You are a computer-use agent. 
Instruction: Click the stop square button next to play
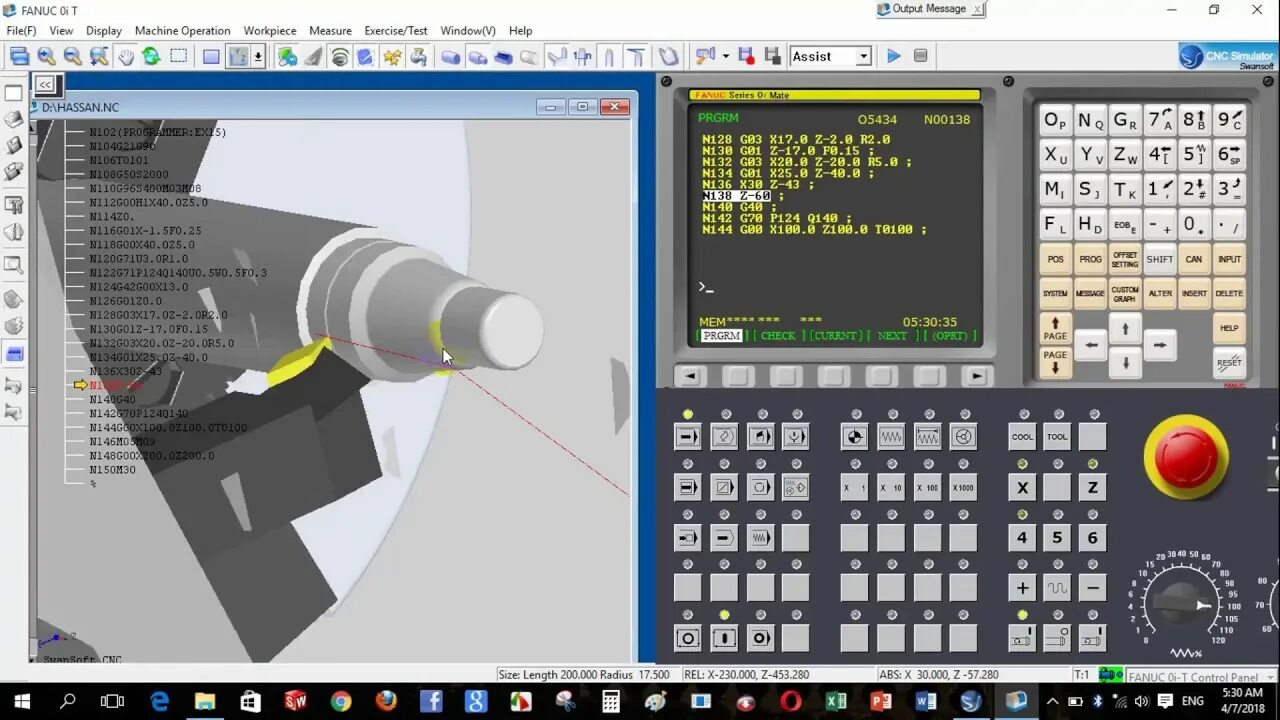click(920, 56)
